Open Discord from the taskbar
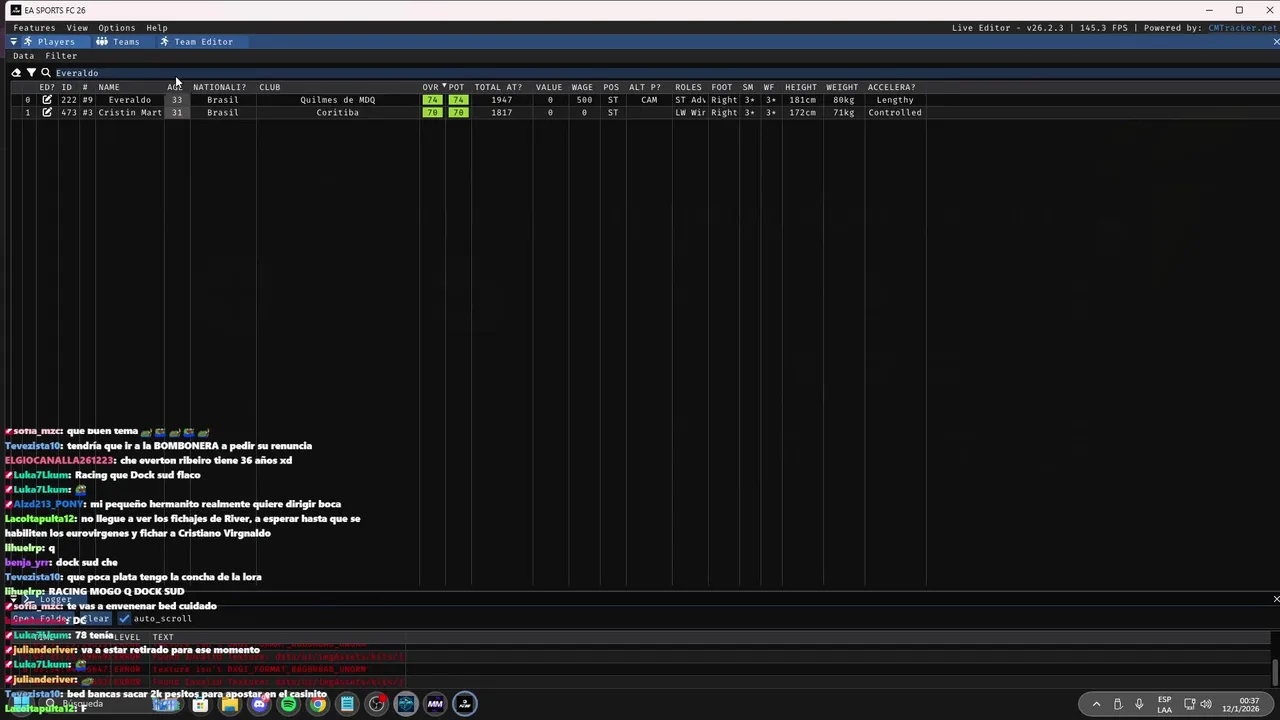The image size is (1280, 720). (x=259, y=704)
